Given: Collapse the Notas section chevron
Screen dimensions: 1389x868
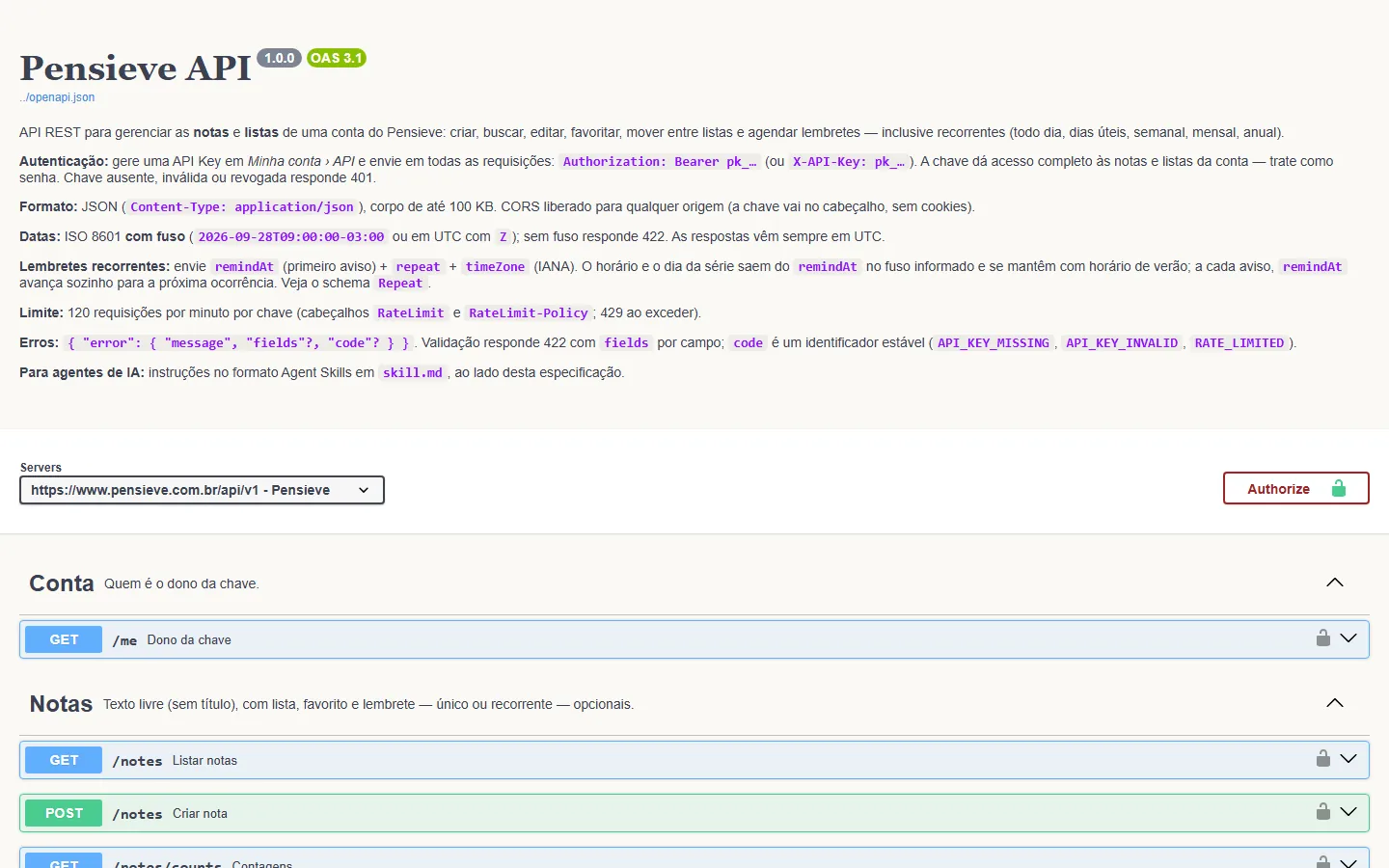Looking at the screenshot, I should point(1335,703).
